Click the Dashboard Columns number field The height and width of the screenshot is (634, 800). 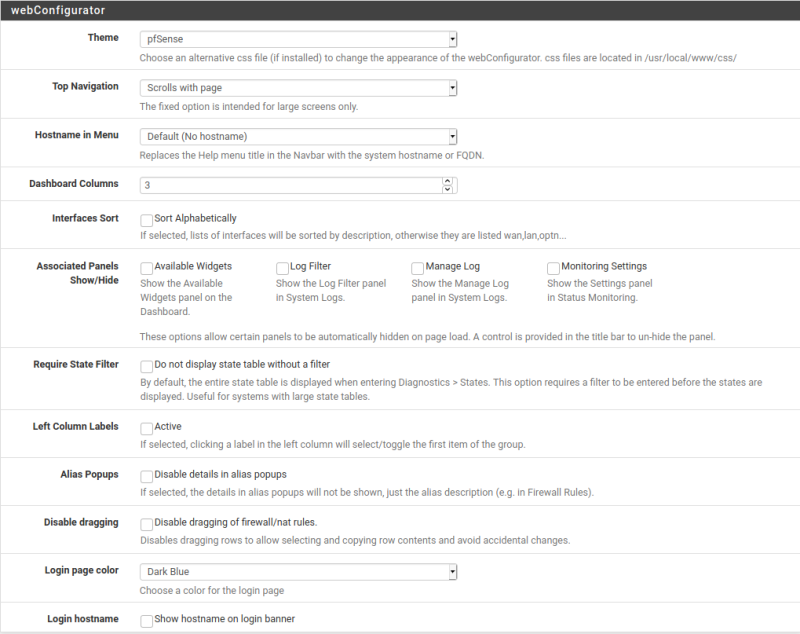tap(291, 185)
